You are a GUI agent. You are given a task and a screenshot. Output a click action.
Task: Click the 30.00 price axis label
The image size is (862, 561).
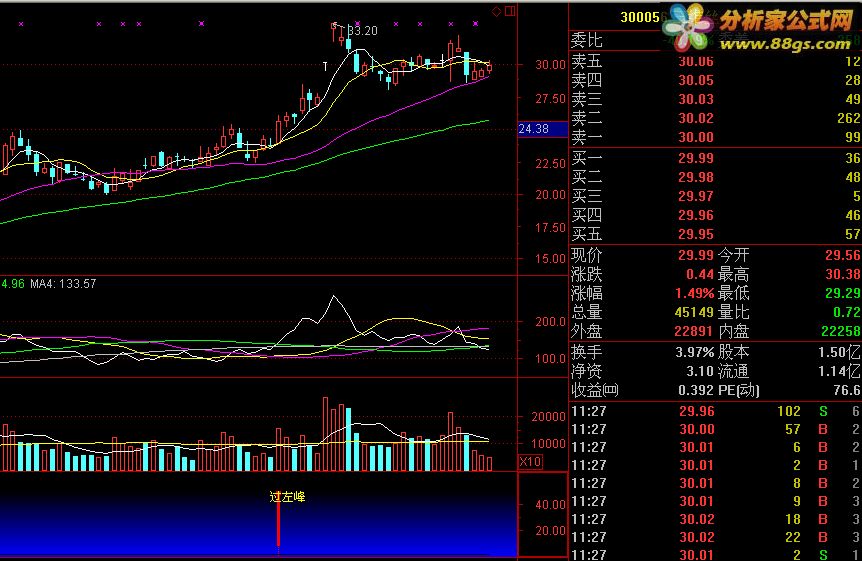point(550,65)
